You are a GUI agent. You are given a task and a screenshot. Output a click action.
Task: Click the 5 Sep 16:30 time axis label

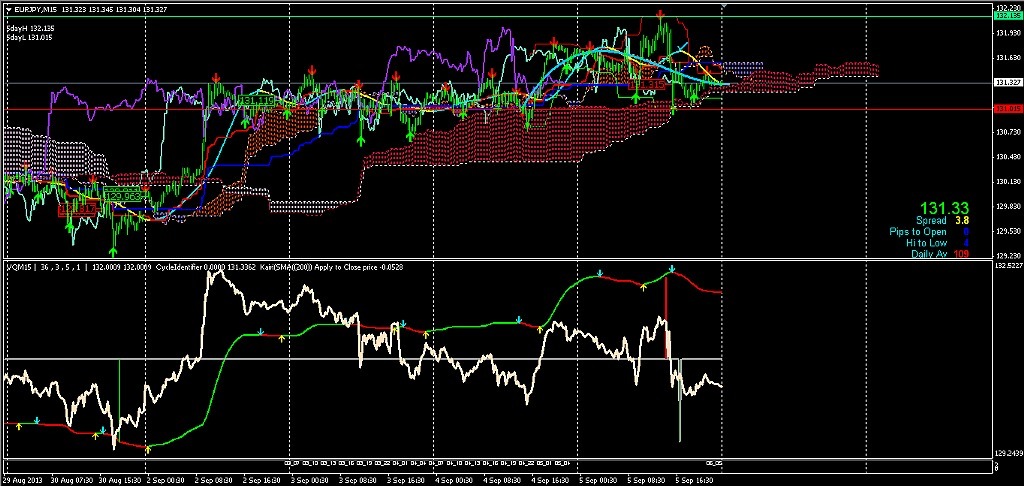point(696,479)
